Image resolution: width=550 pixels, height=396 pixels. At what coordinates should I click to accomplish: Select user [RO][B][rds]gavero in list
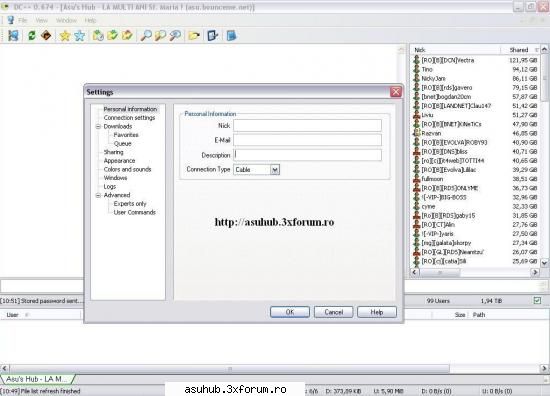[x=447, y=87]
